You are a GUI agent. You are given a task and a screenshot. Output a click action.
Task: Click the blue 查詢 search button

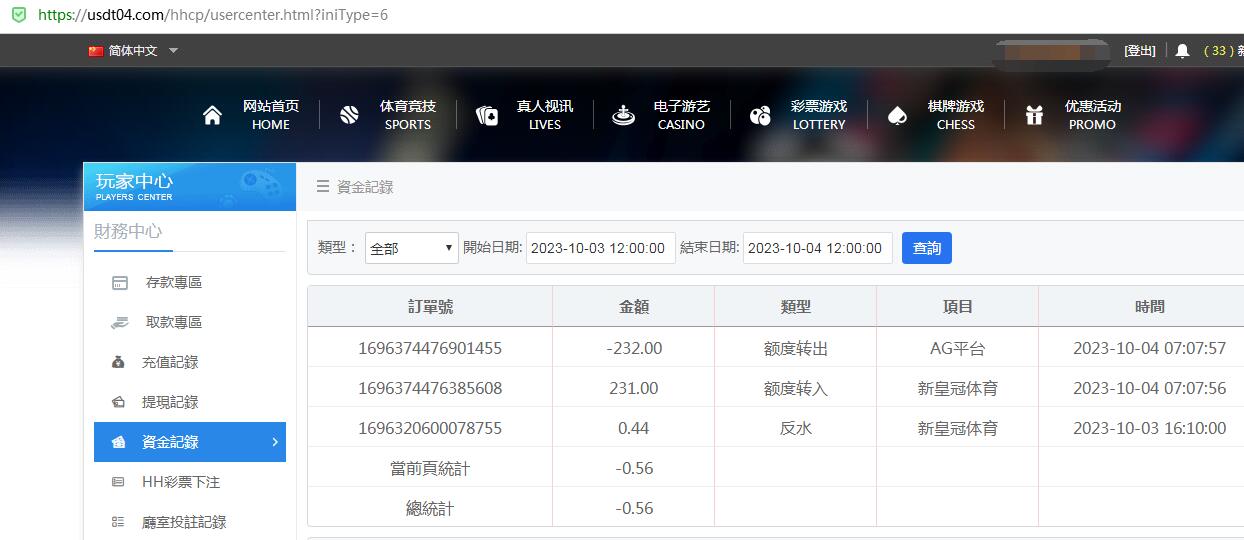point(927,248)
